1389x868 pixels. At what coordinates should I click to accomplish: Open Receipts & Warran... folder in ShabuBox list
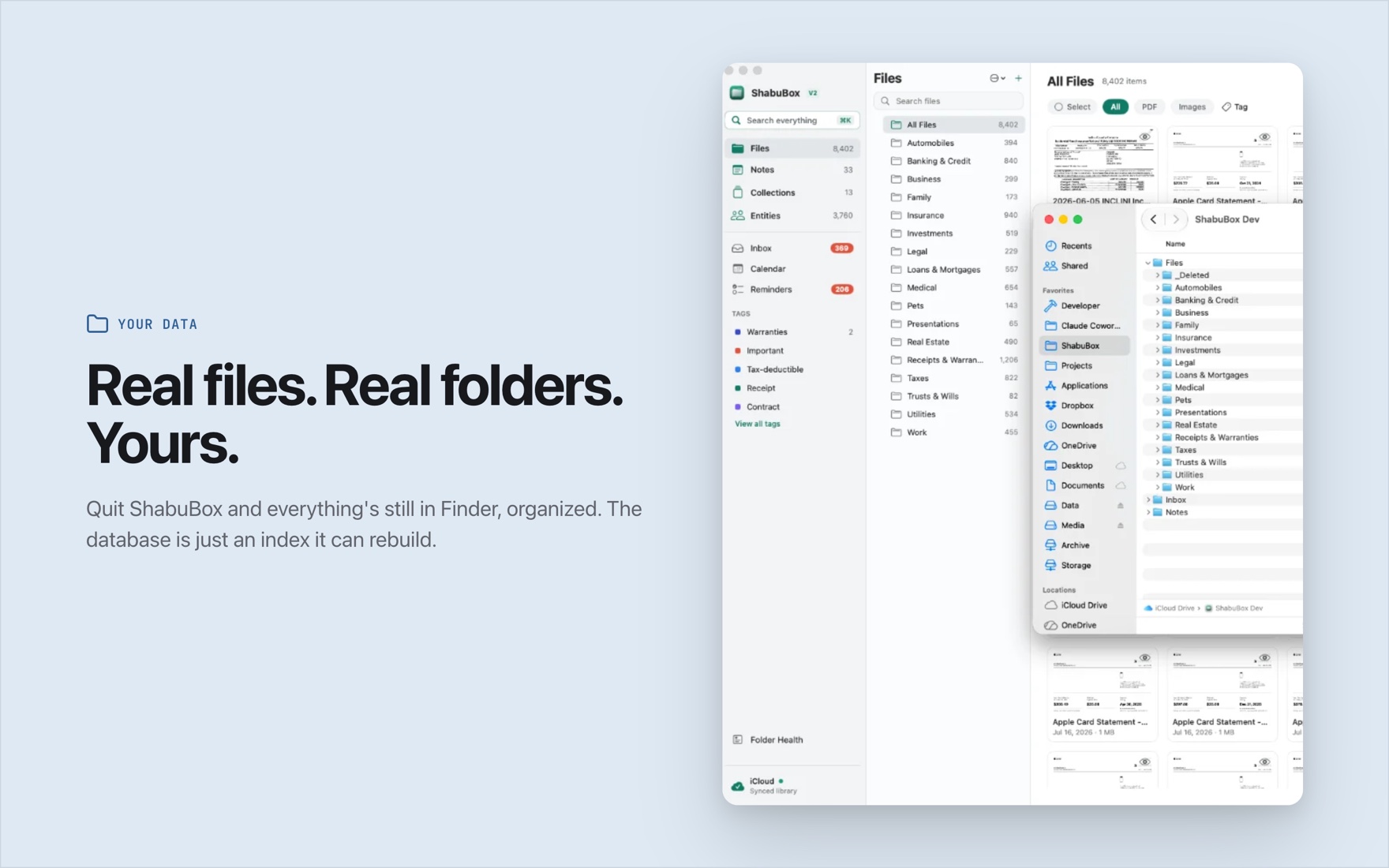[953, 360]
